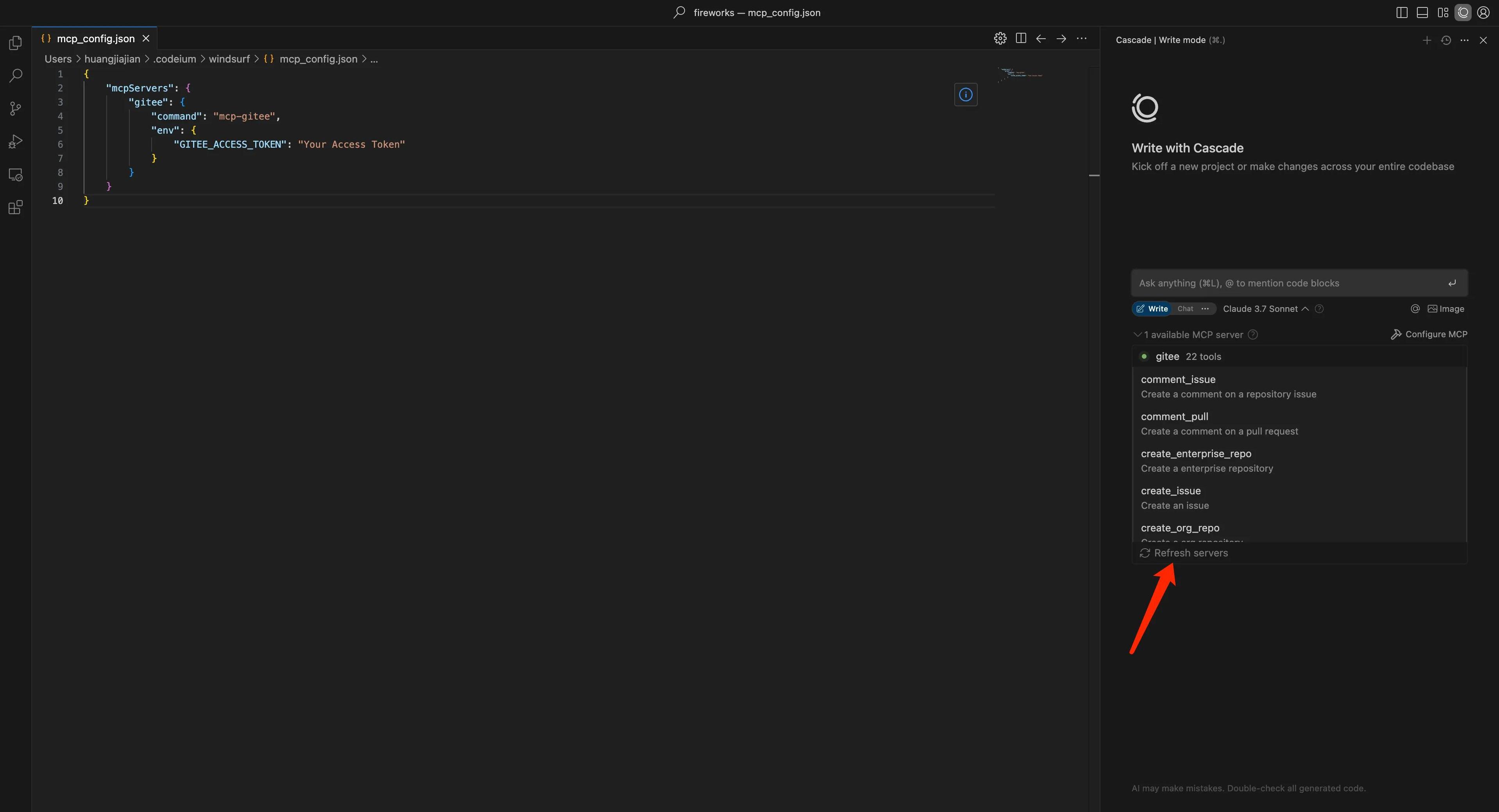Select Write mode in Cascade
The height and width of the screenshot is (812, 1499).
tap(1152, 309)
